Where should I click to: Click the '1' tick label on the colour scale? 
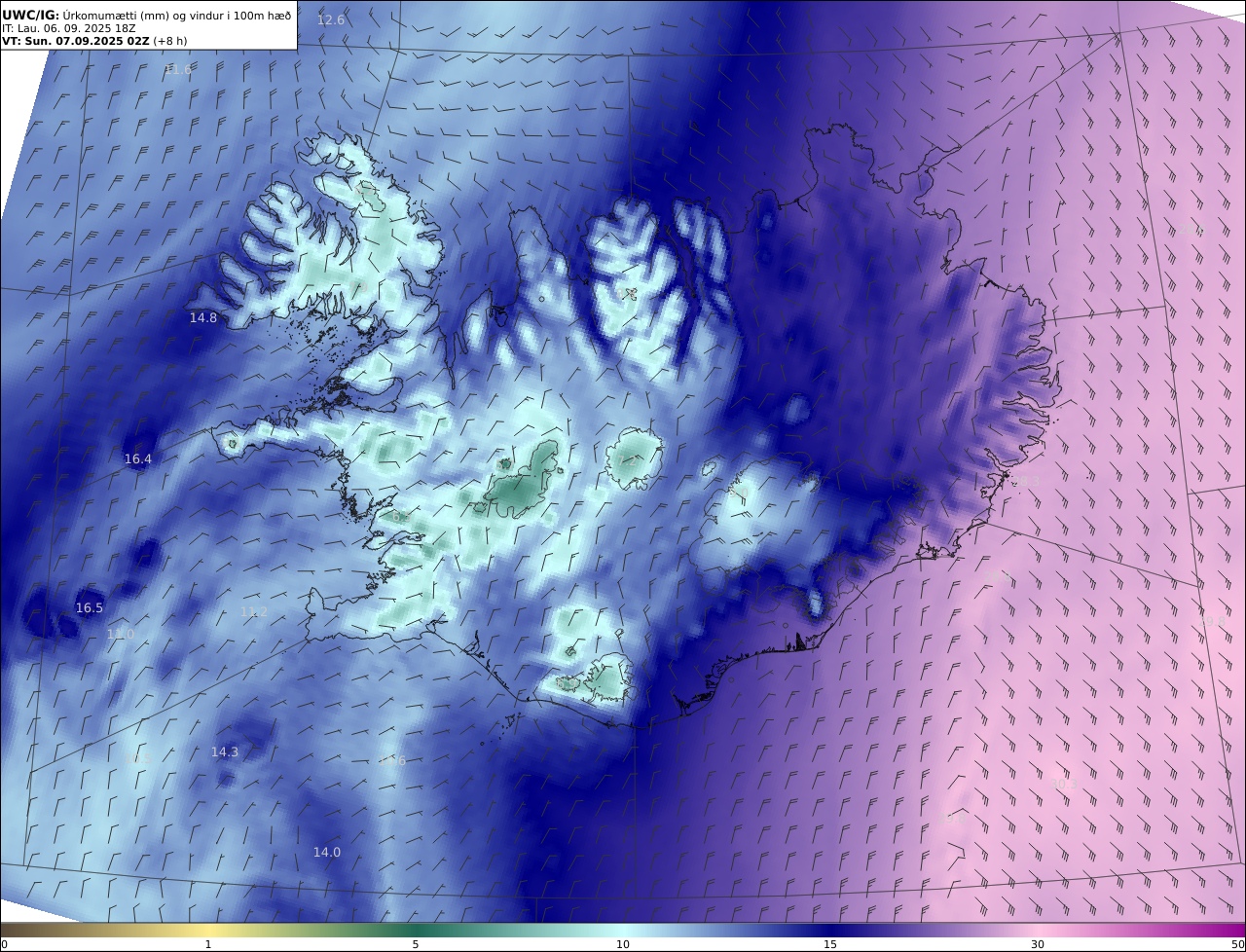(x=208, y=944)
